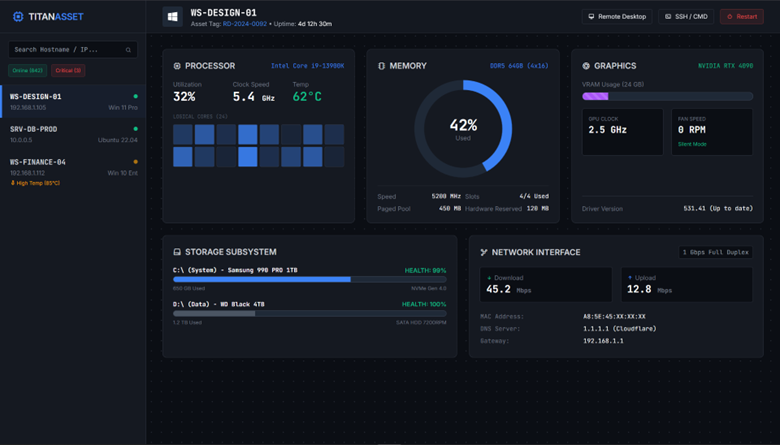The height and width of the screenshot is (445, 780).
Task: Toggle the Critical (3) filter chip
Action: click(x=69, y=71)
